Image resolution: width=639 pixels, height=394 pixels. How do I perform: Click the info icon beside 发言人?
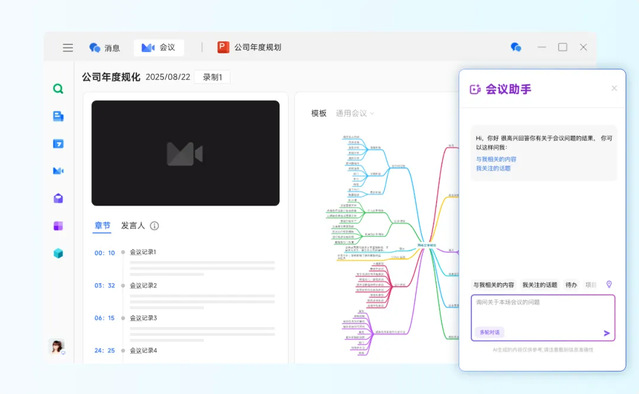tap(154, 226)
